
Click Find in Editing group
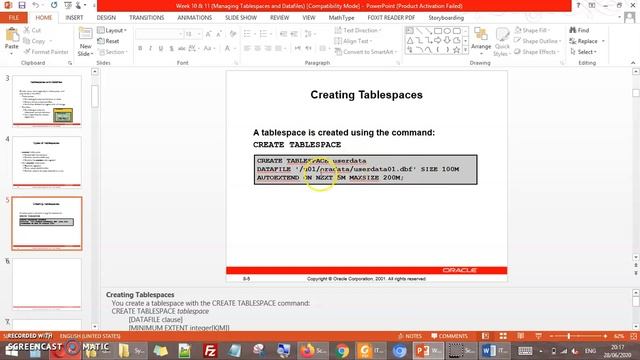580,30
